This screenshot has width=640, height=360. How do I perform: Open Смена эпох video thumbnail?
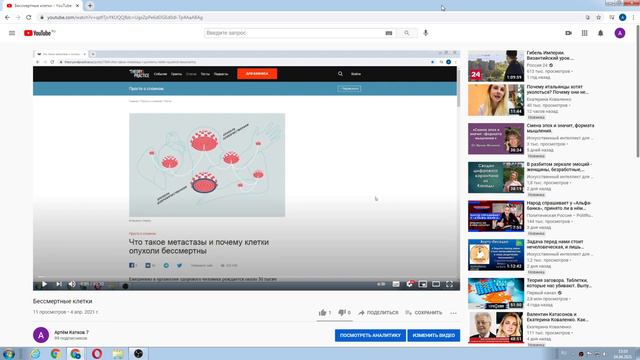(x=496, y=138)
